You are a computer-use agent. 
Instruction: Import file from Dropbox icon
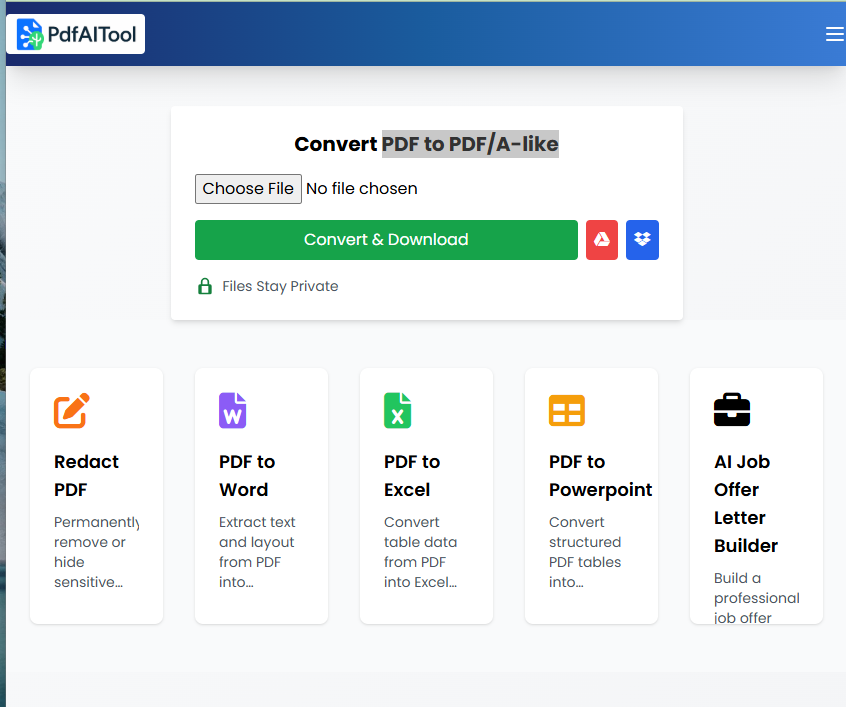[642, 240]
